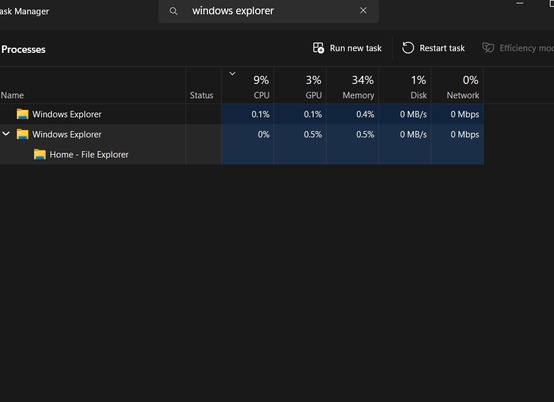The width and height of the screenshot is (554, 402).
Task: Click the 0% CPU value in second row
Action: [x=264, y=135]
